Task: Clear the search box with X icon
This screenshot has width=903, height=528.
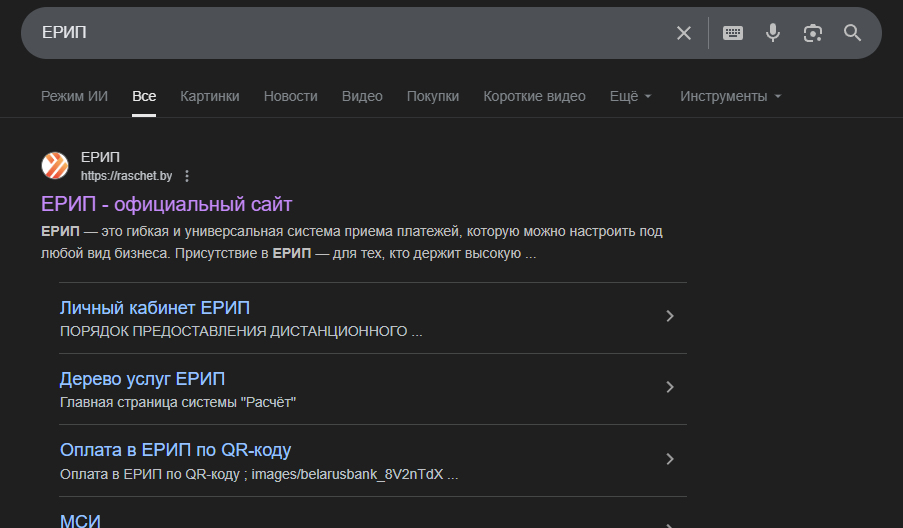Action: click(684, 33)
